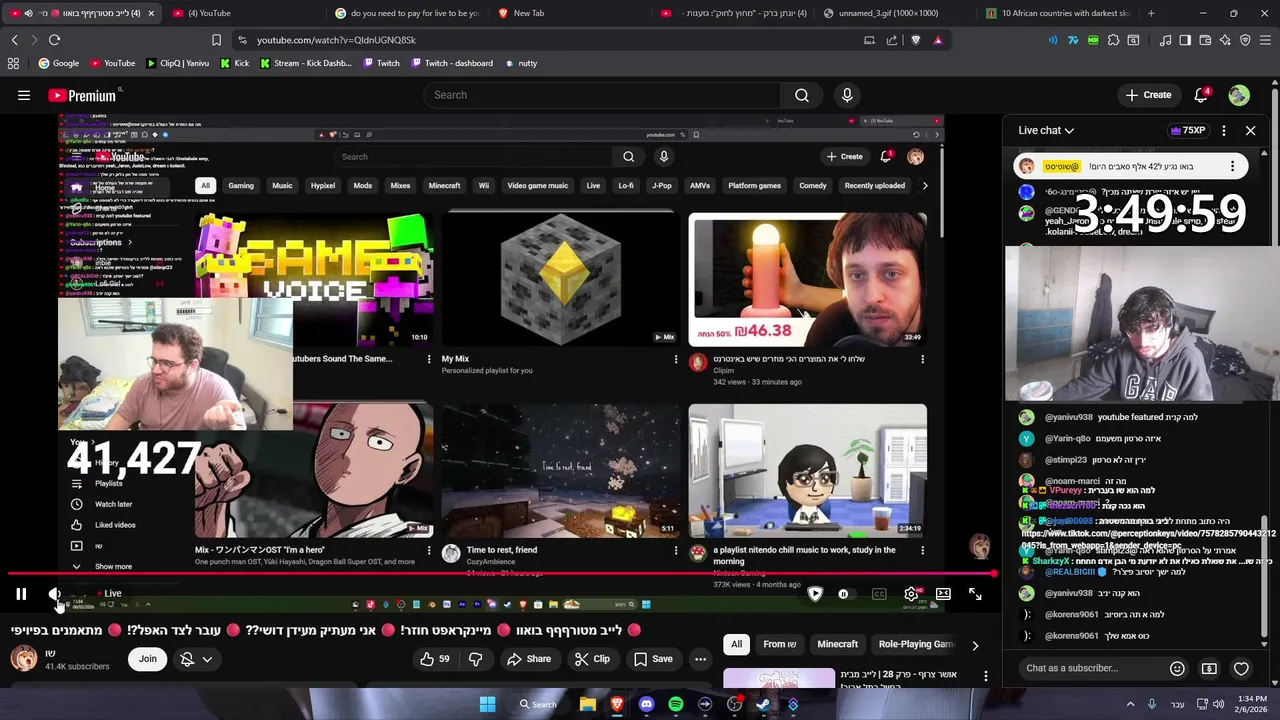The width and height of the screenshot is (1280, 720).
Task: Dislike the video
Action: tap(475, 659)
